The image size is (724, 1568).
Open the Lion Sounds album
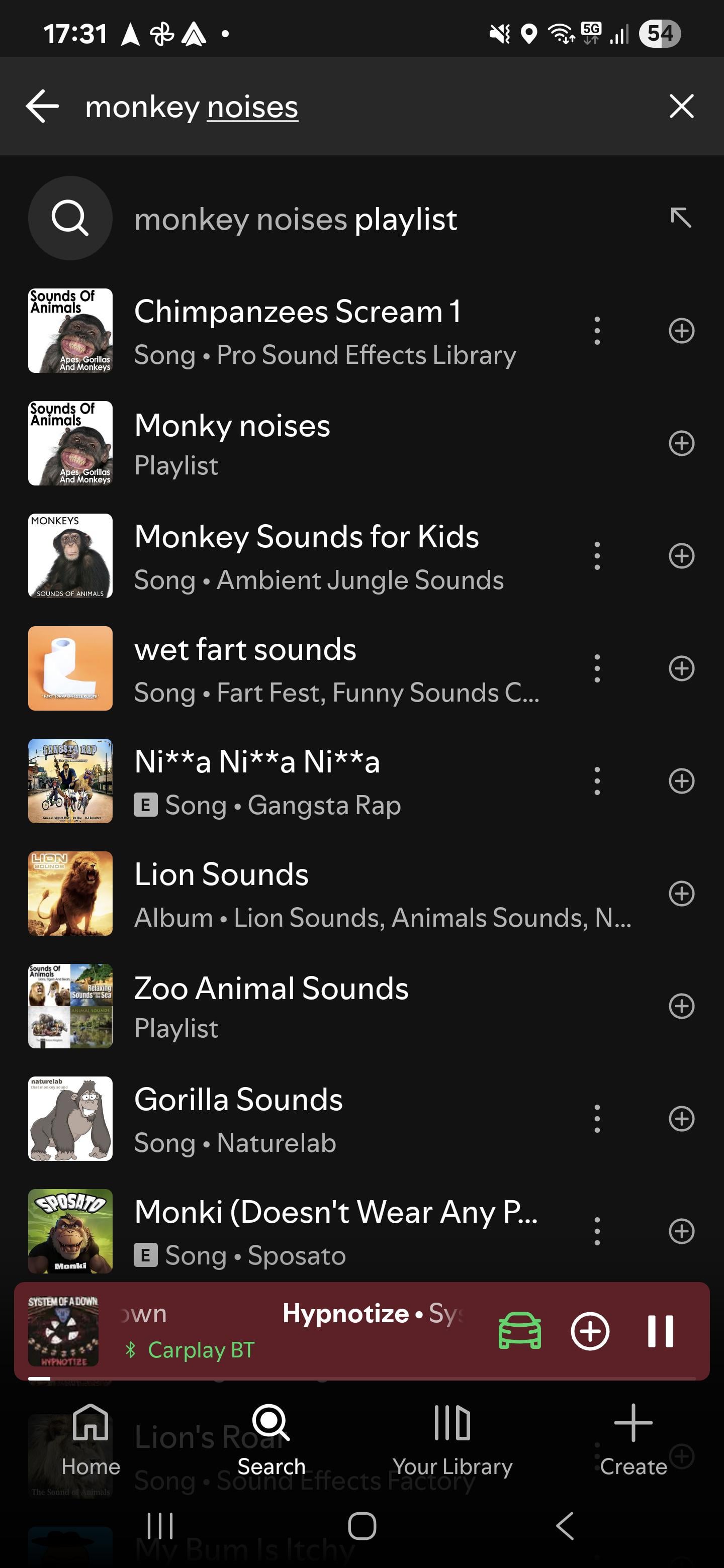pos(221,893)
